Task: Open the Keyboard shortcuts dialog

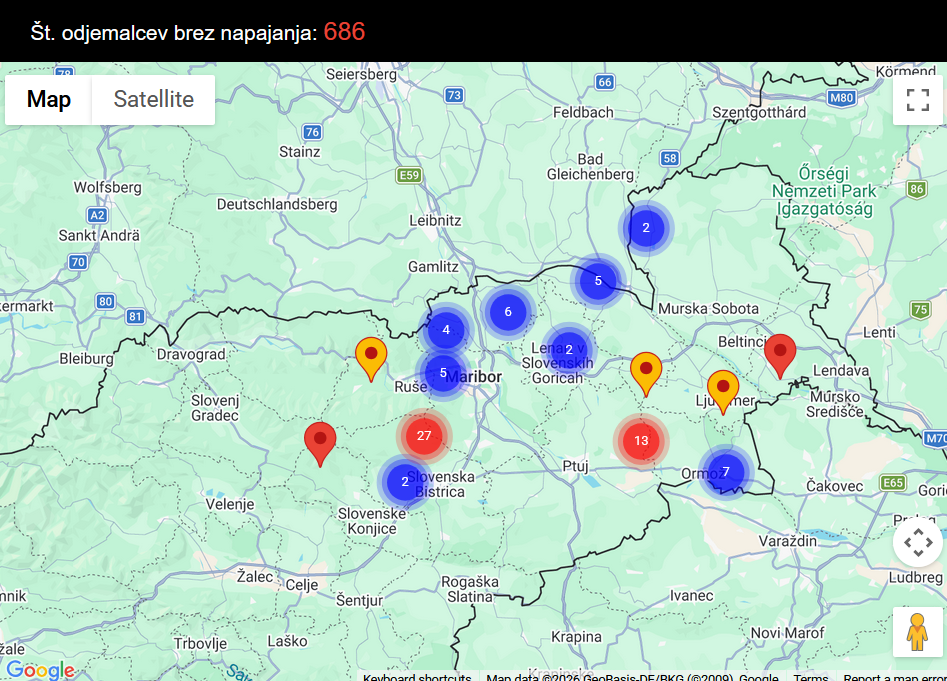Action: [x=416, y=675]
